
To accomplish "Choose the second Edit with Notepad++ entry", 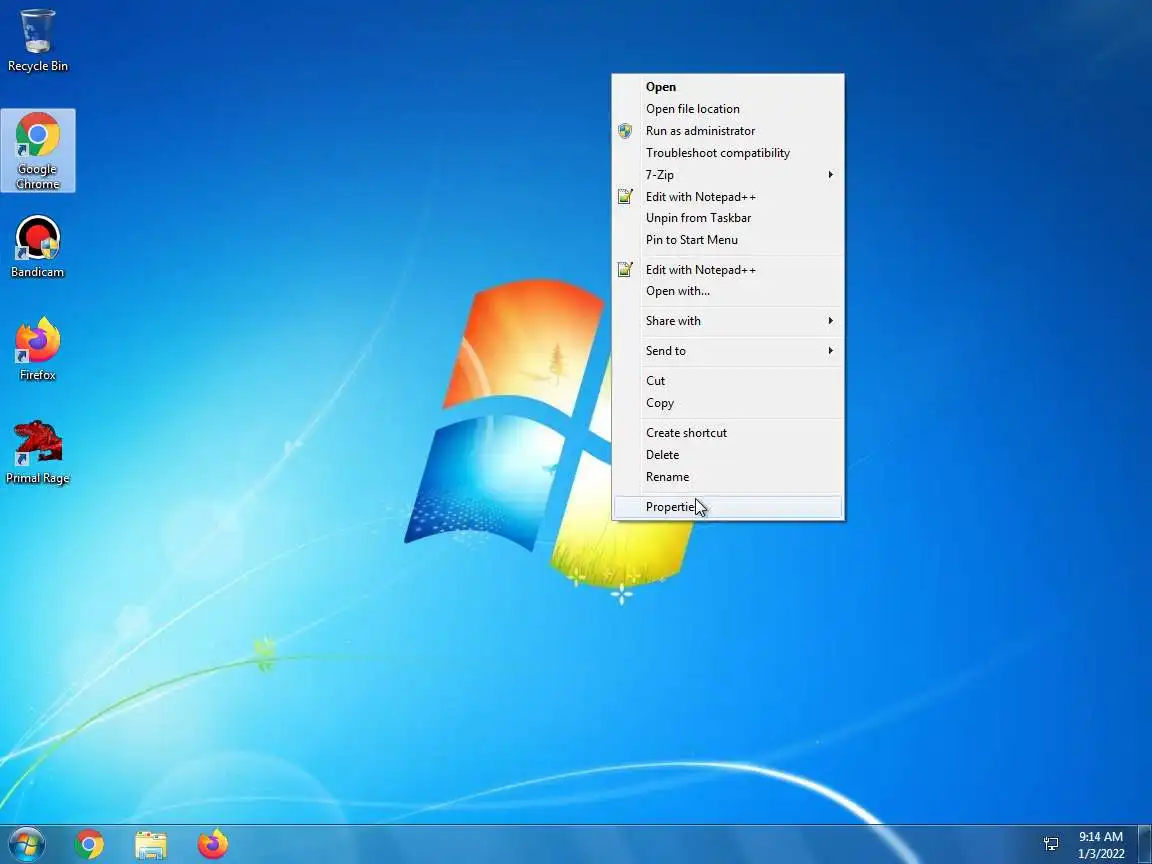I will point(727,270).
